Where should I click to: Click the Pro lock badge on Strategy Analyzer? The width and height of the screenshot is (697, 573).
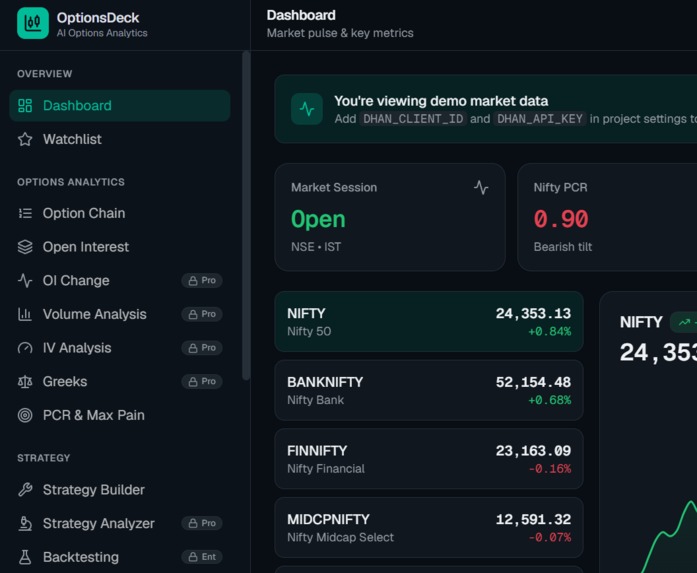coord(202,523)
